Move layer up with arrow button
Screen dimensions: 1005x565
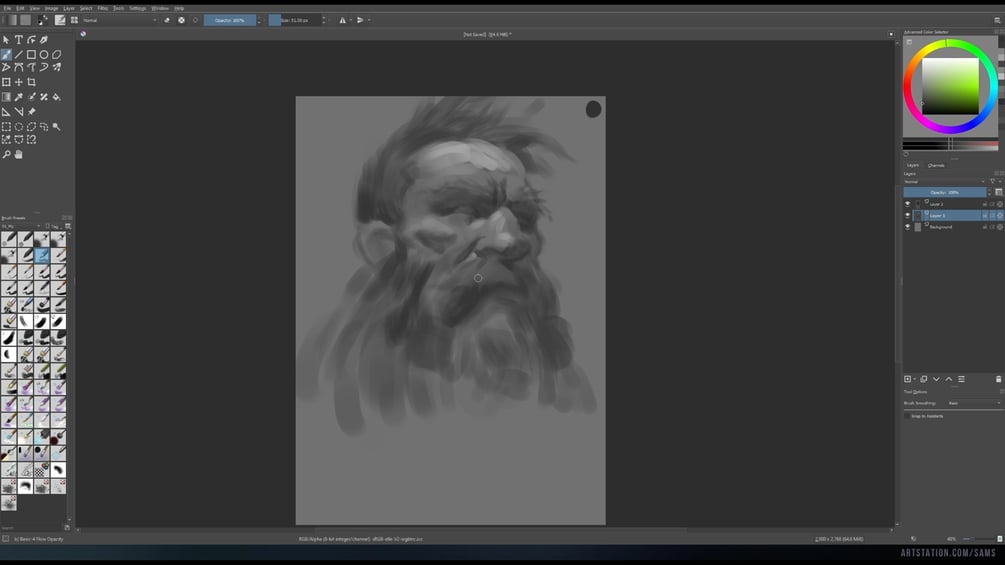point(949,379)
